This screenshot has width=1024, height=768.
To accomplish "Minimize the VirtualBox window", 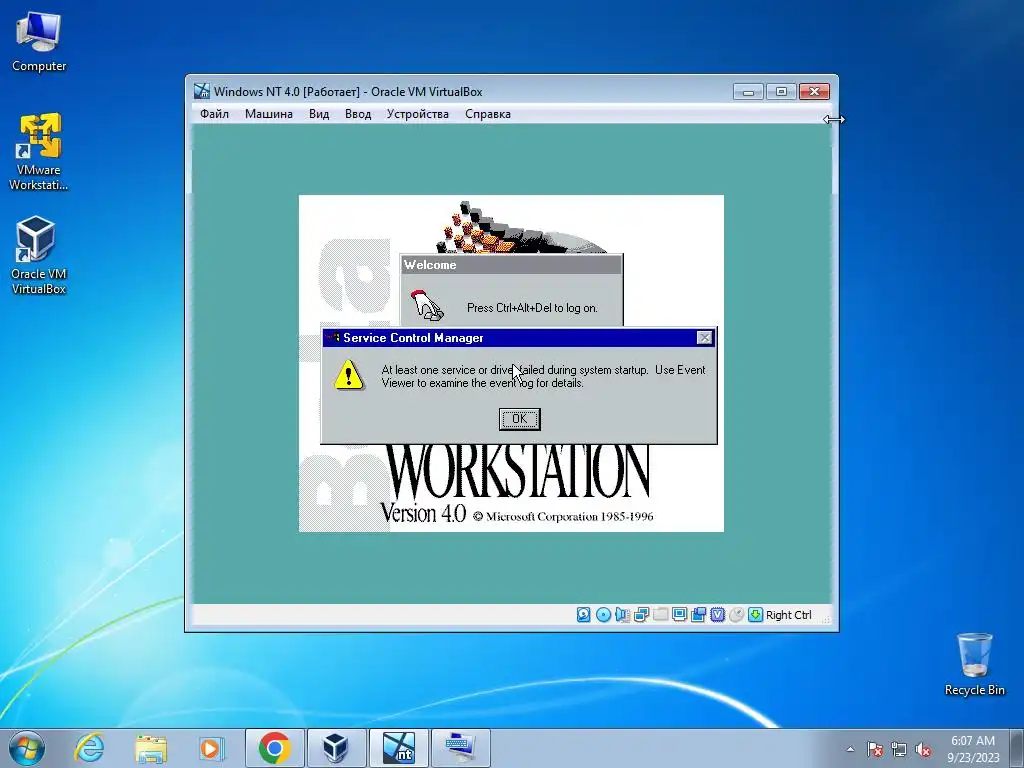I will [748, 91].
